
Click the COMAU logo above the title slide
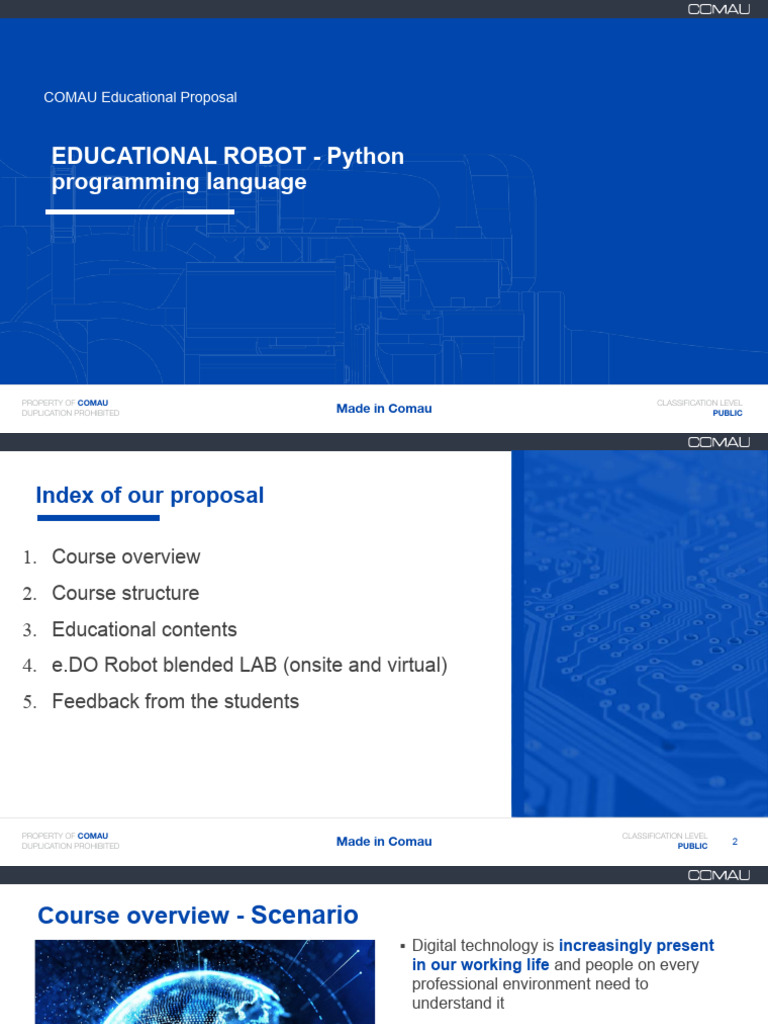point(718,9)
